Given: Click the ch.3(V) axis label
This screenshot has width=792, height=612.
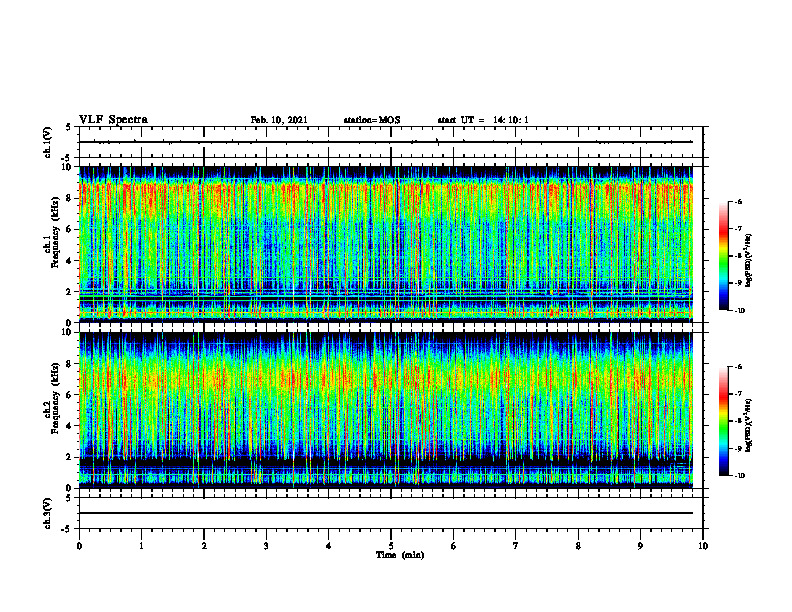Looking at the screenshot, I should pyautogui.click(x=48, y=513).
